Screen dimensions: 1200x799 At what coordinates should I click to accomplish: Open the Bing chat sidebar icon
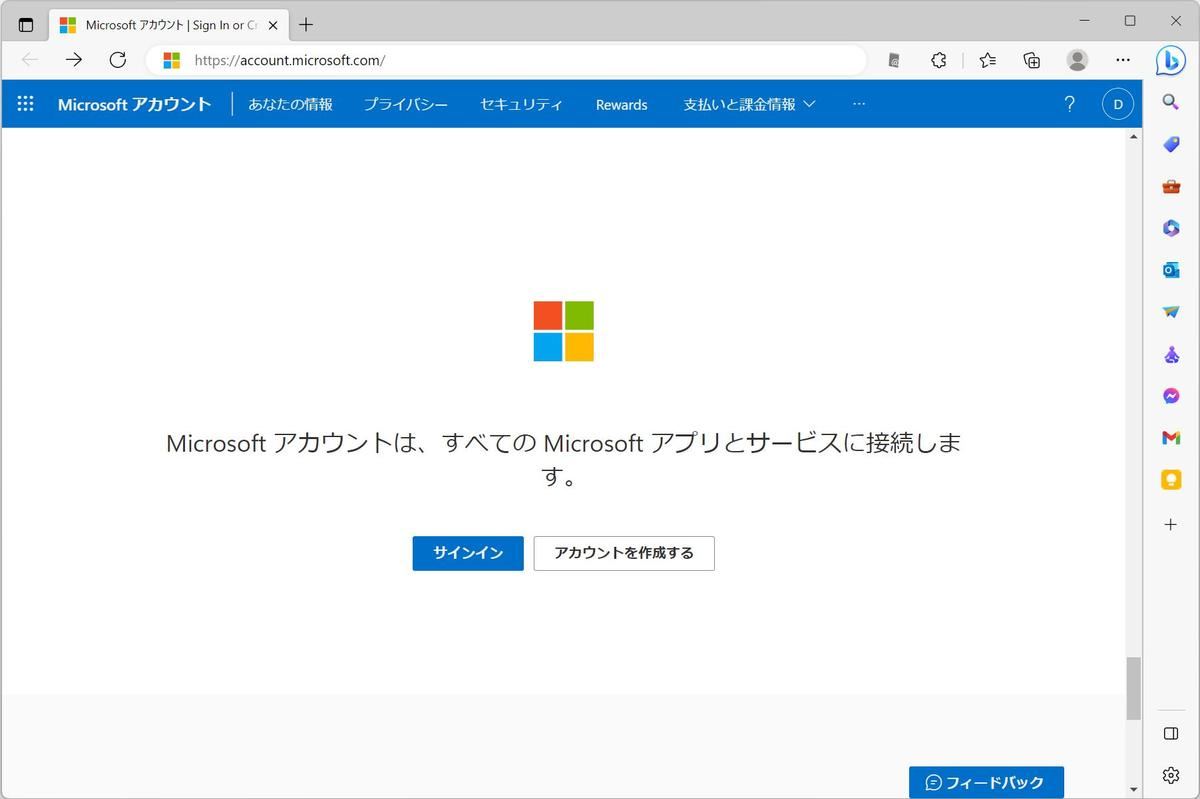1171,61
